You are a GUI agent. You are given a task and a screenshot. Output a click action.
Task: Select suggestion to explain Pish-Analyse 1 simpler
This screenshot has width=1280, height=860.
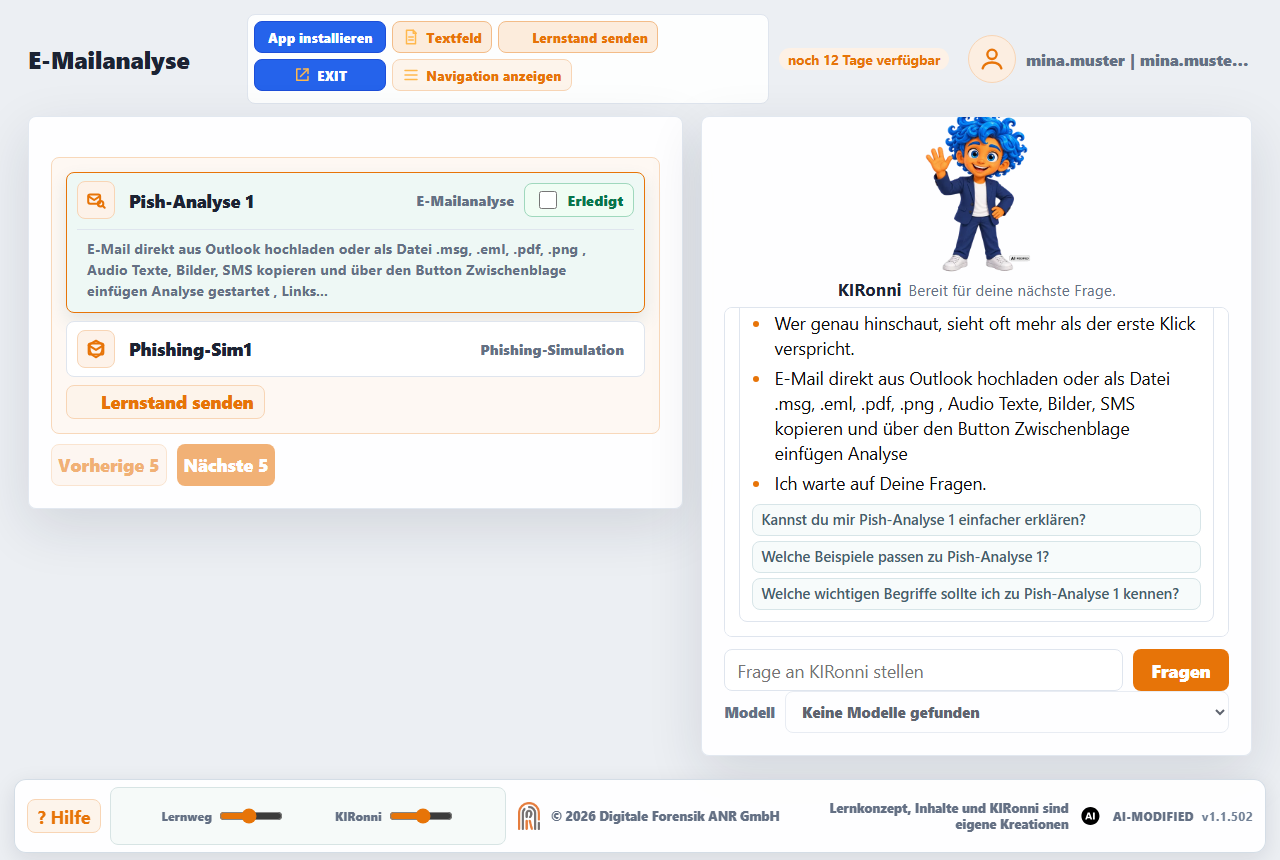pyautogui.click(x=976, y=520)
